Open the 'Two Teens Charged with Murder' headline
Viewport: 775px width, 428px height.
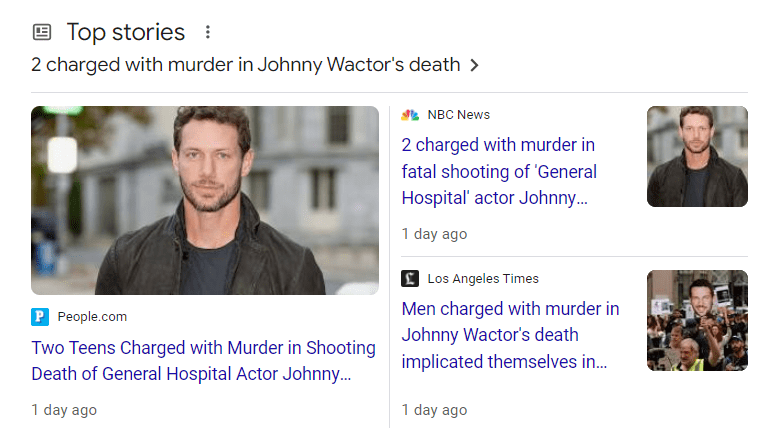[203, 361]
